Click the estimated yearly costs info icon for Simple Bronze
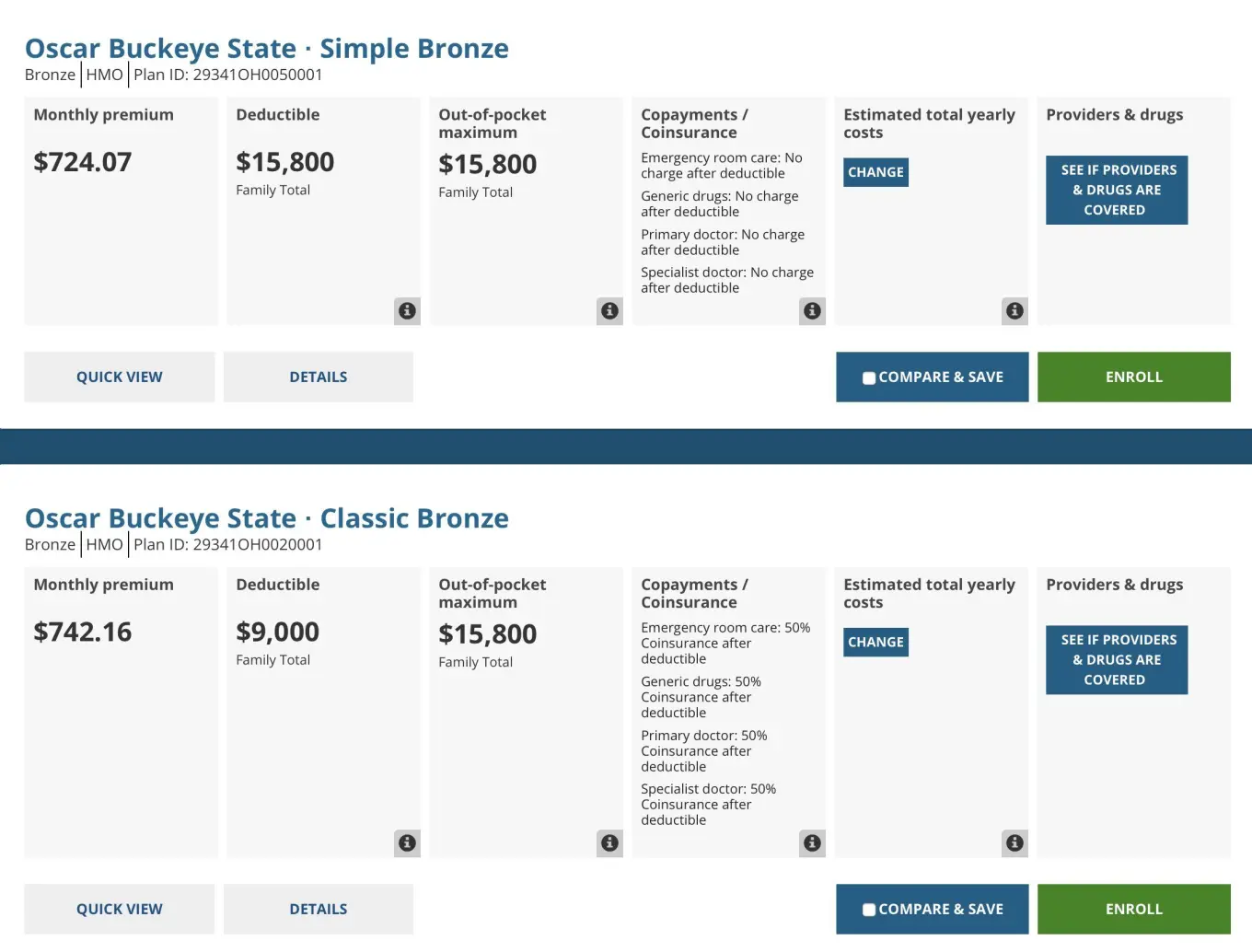The width and height of the screenshot is (1252, 952). pyautogui.click(x=1014, y=310)
